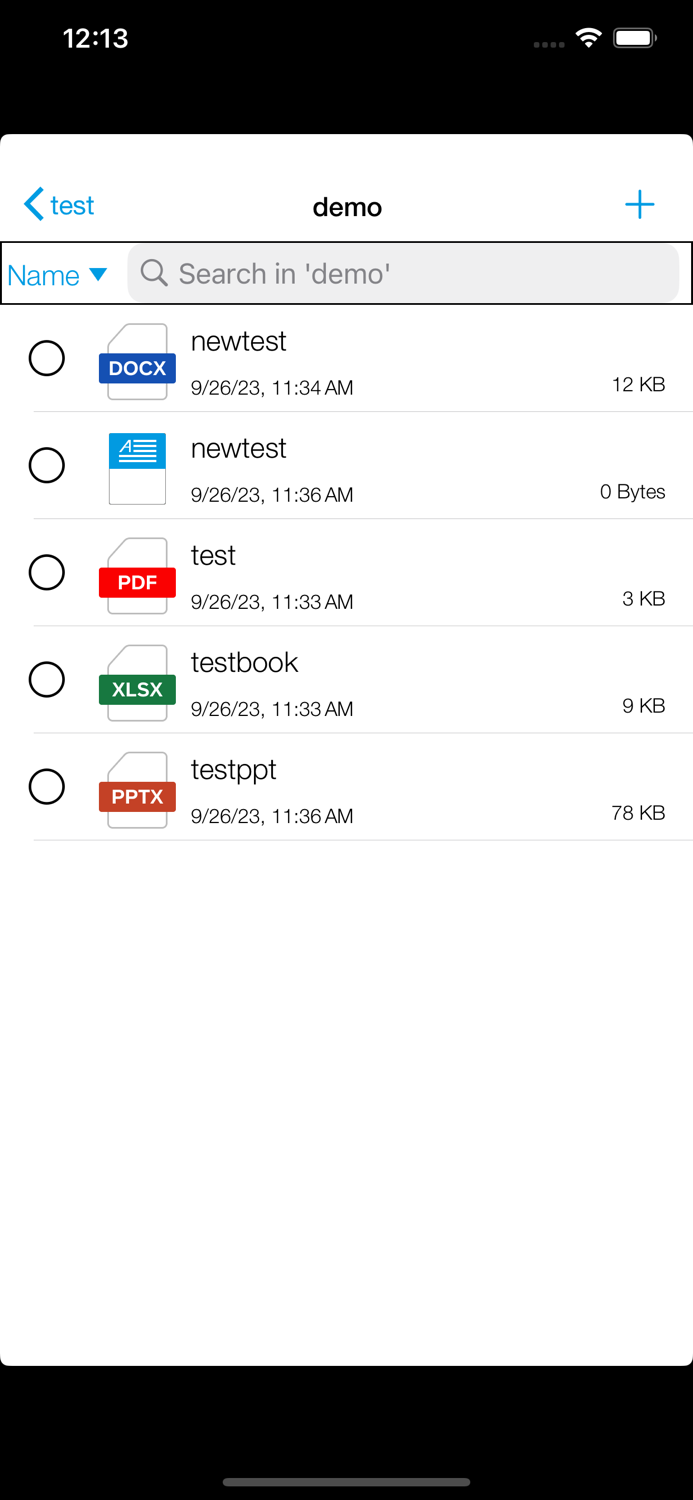Tap the plus icon to add new file

coord(640,204)
